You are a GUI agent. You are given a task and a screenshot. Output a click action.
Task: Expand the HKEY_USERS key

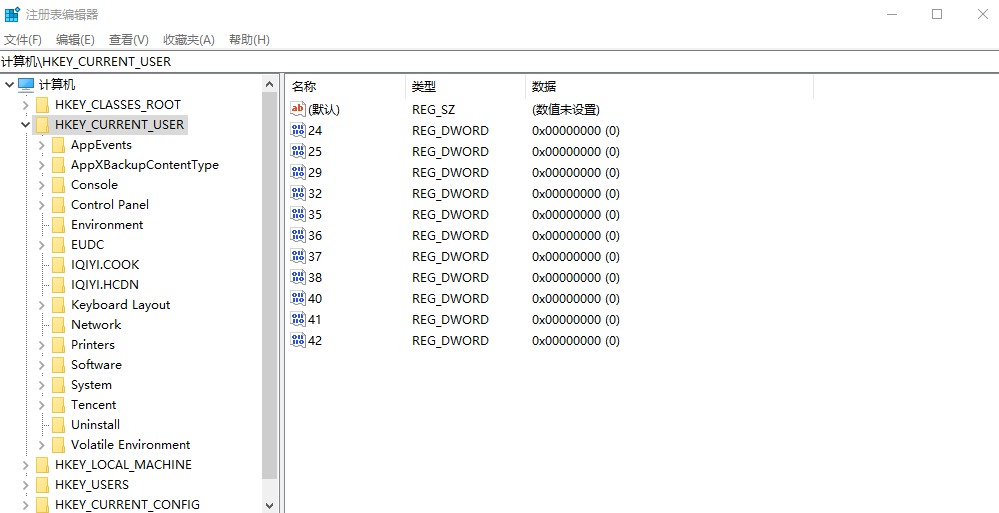25,486
